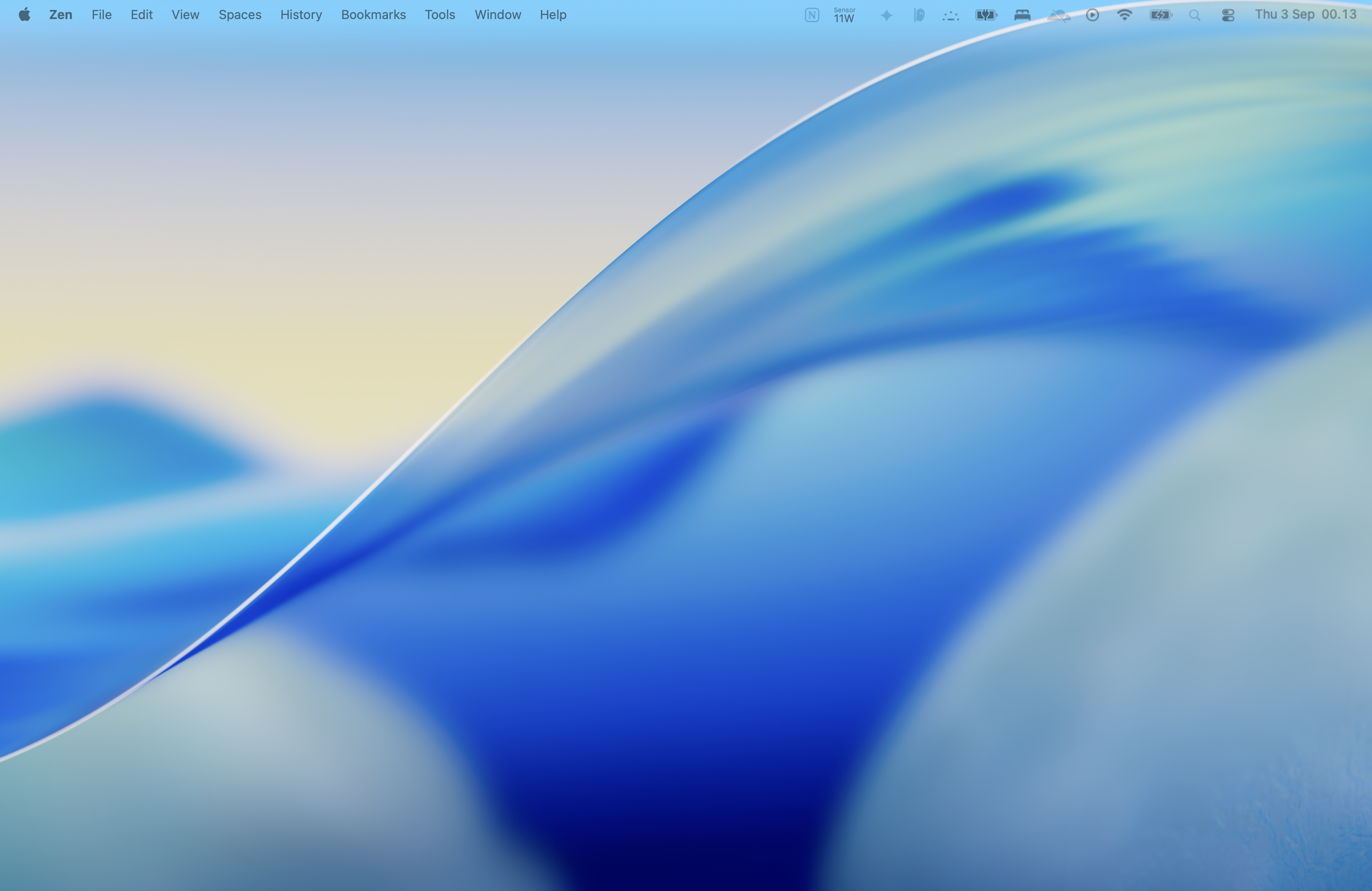Open the Zen application menu
The width and height of the screenshot is (1372, 891).
coord(60,15)
